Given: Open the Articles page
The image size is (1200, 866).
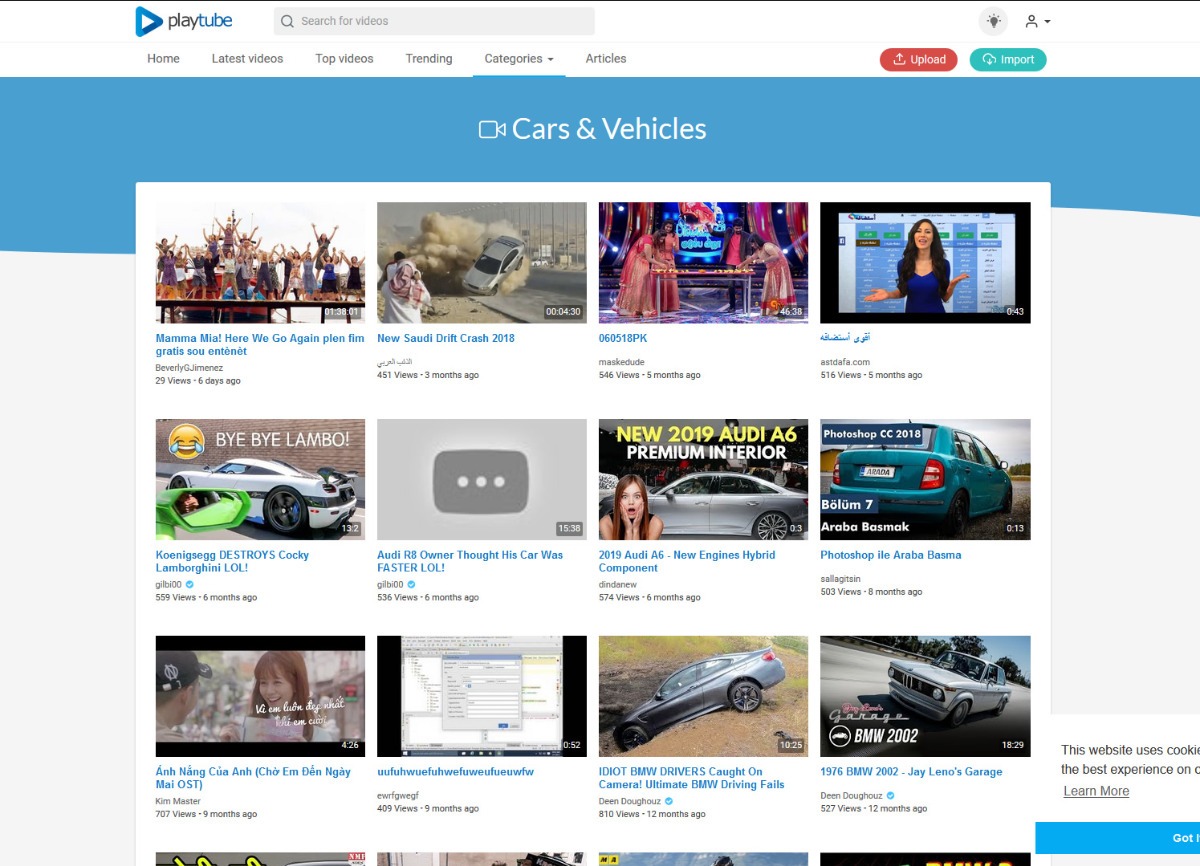Looking at the screenshot, I should click(x=606, y=59).
